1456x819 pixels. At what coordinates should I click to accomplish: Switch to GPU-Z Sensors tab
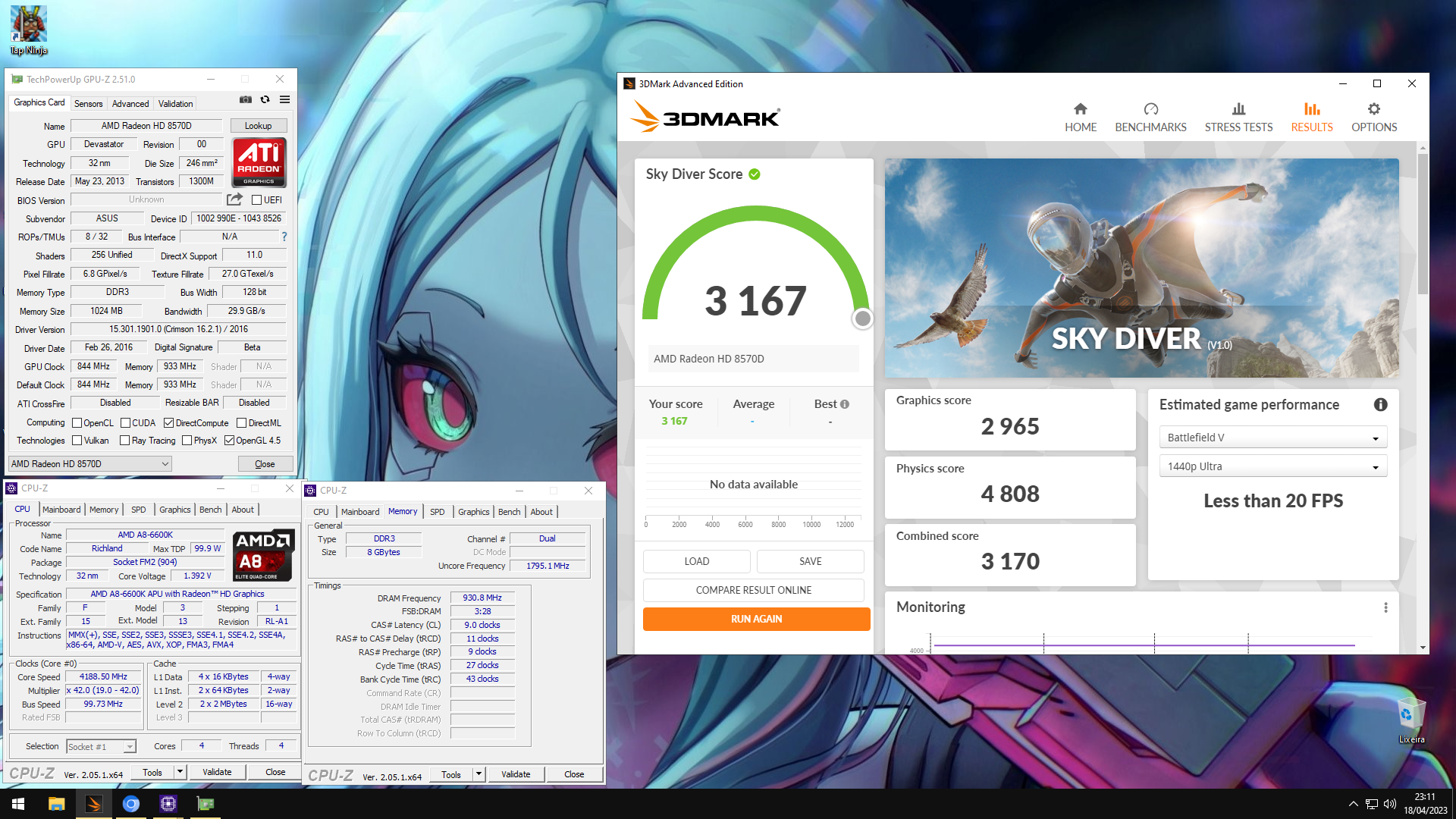(88, 104)
